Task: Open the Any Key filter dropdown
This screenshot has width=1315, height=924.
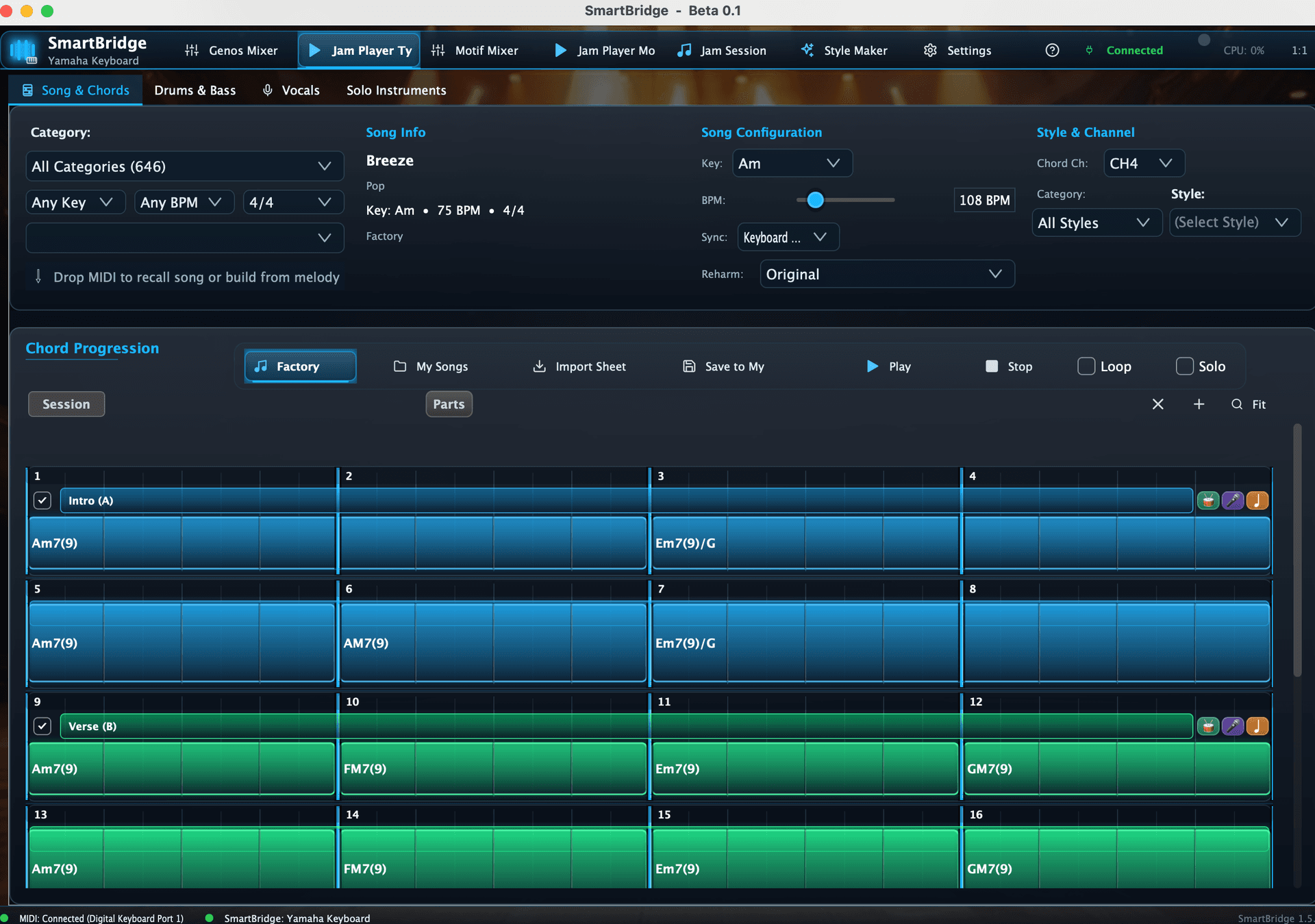Action: click(x=76, y=202)
